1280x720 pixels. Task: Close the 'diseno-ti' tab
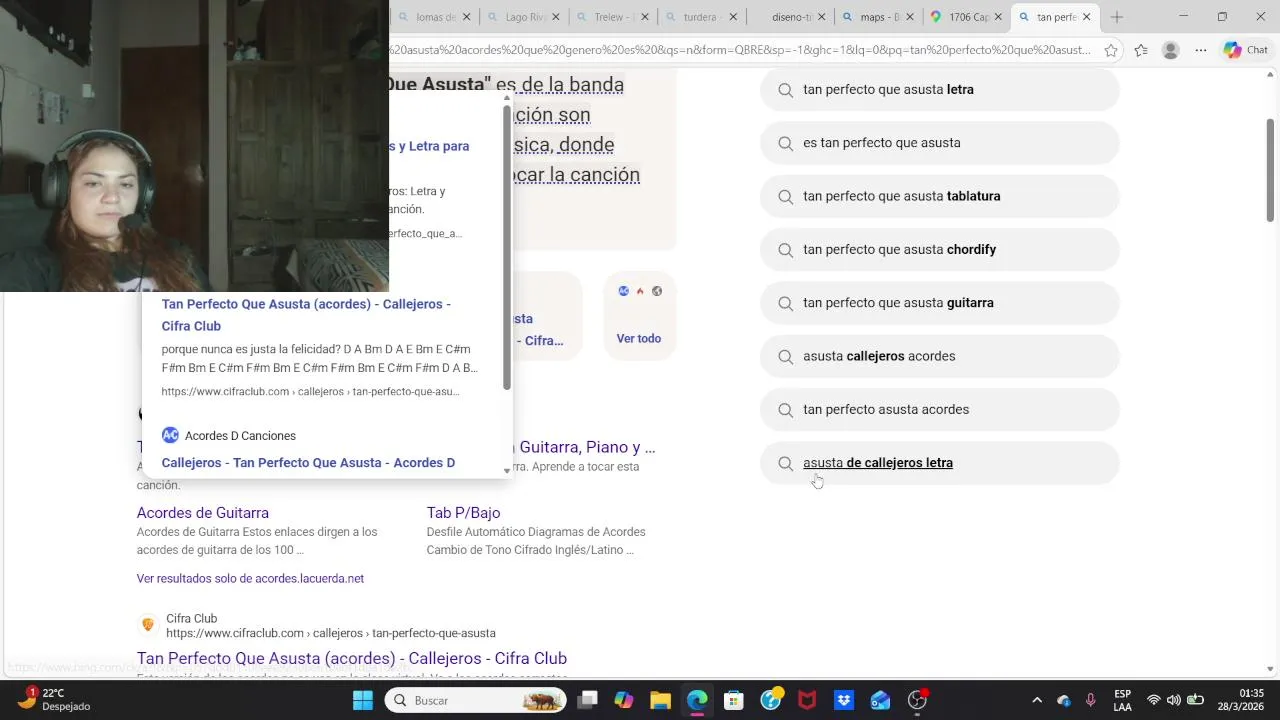tap(821, 17)
